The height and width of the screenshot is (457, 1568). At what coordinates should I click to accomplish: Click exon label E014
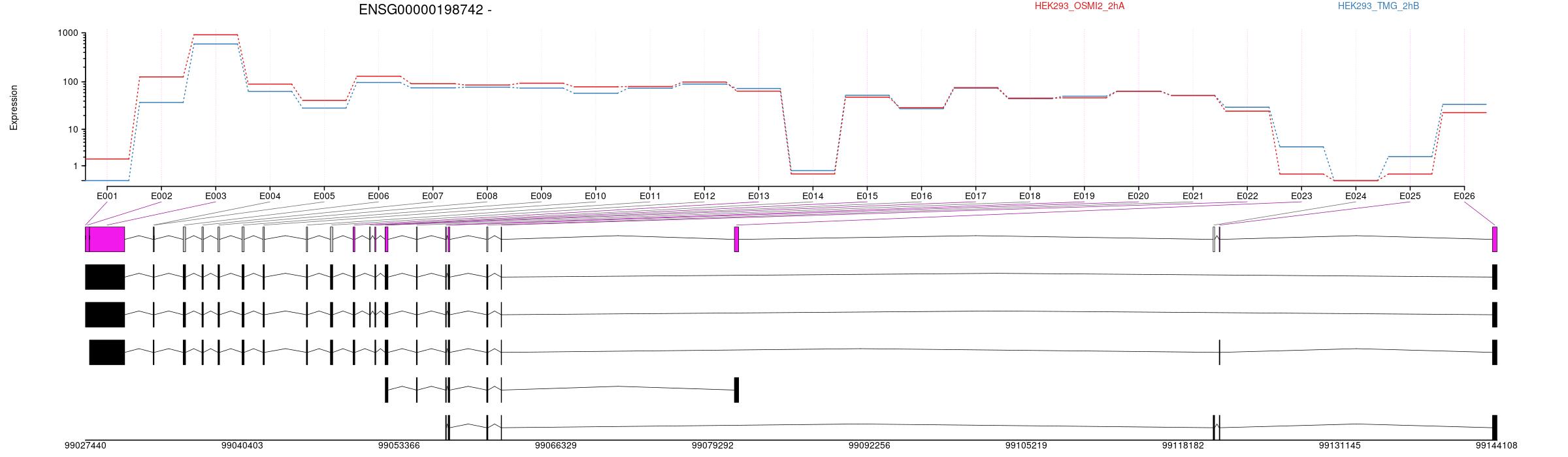813,196
